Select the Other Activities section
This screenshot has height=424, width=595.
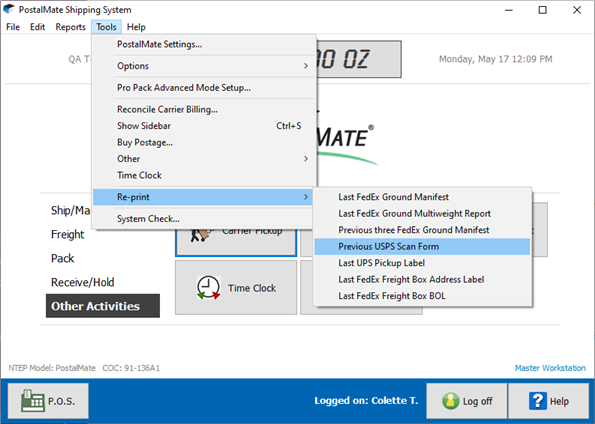click(103, 306)
